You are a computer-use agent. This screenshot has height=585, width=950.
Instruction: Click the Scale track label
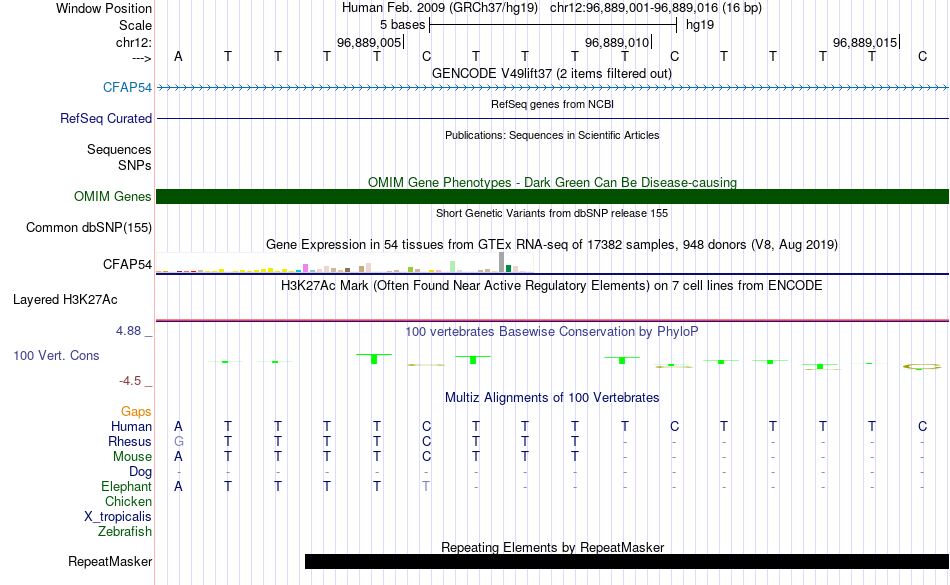(x=135, y=25)
